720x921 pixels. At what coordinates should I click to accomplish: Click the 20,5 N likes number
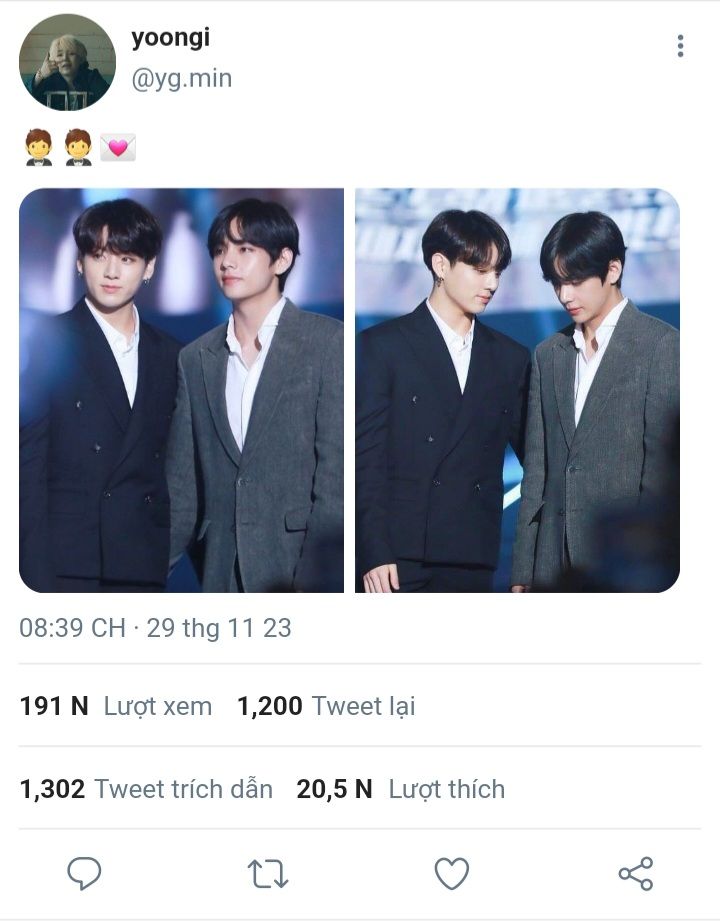[334, 789]
